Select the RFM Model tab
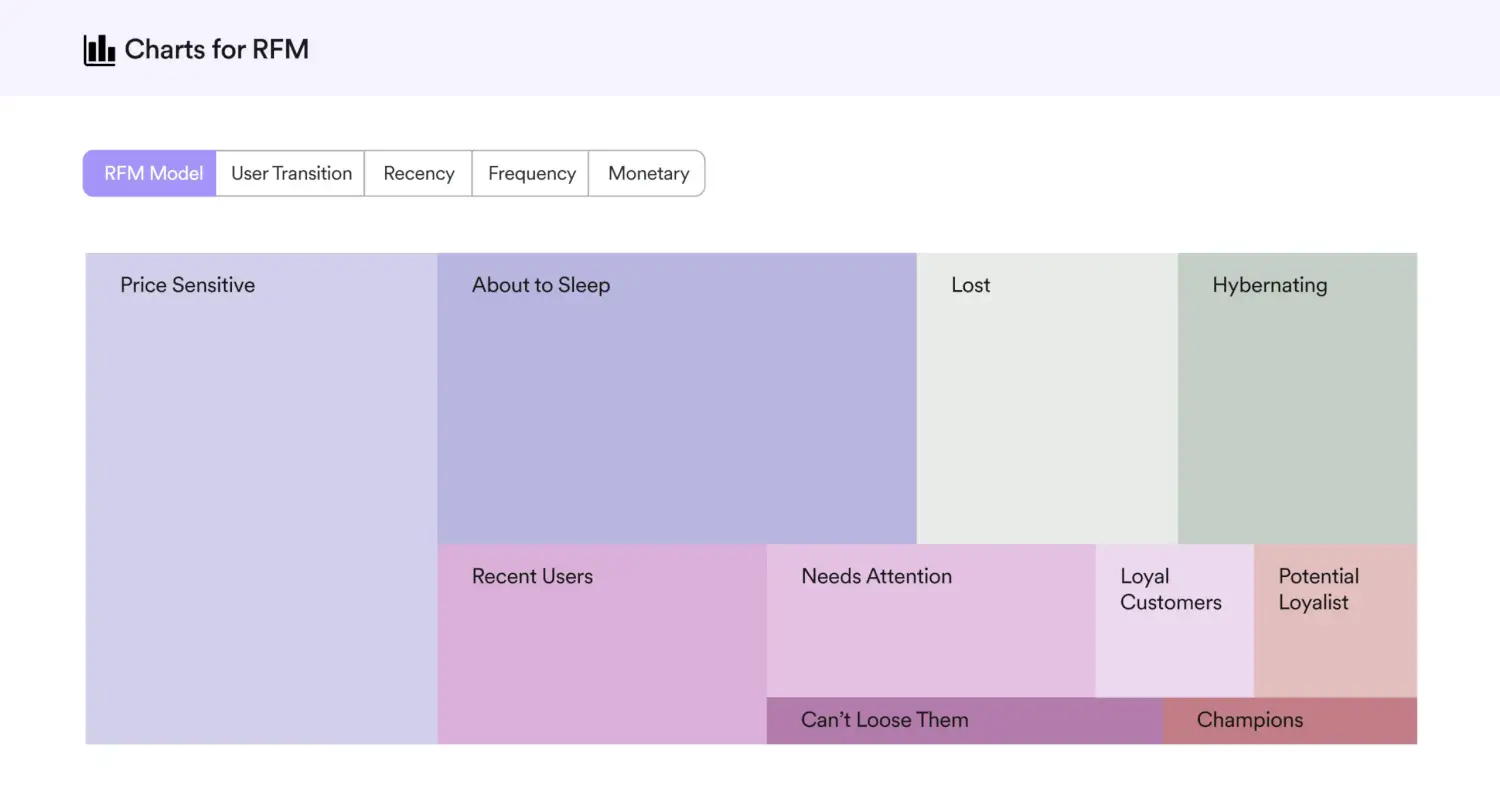The width and height of the screenshot is (1500, 785). pyautogui.click(x=152, y=173)
